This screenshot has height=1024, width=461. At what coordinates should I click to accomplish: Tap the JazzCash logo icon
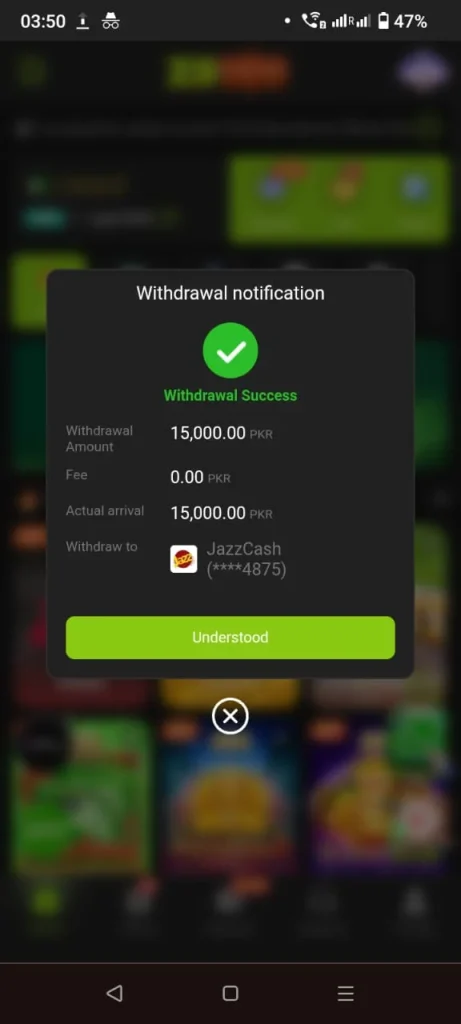tap(183, 559)
